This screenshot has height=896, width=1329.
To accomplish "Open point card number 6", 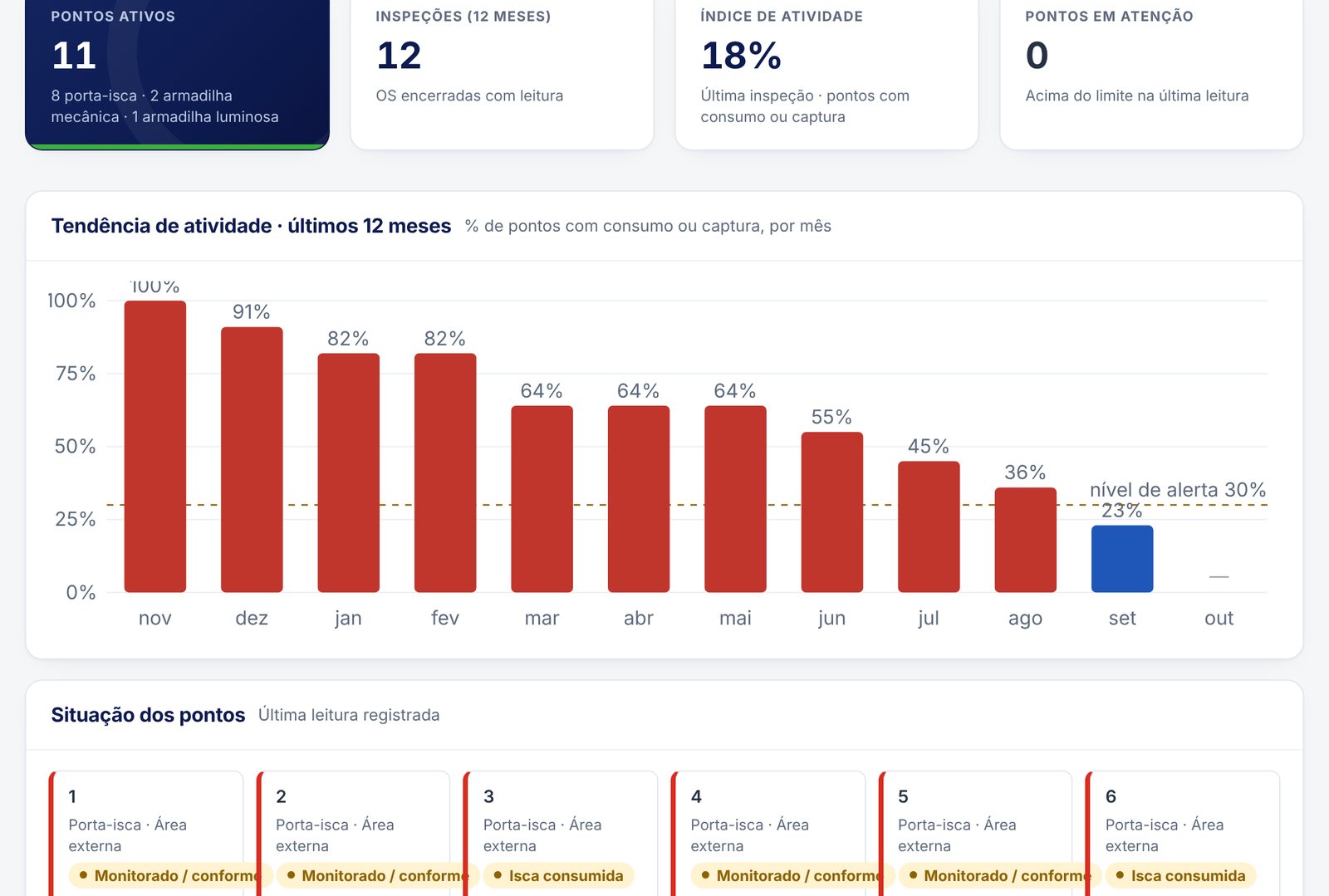I will [1183, 834].
